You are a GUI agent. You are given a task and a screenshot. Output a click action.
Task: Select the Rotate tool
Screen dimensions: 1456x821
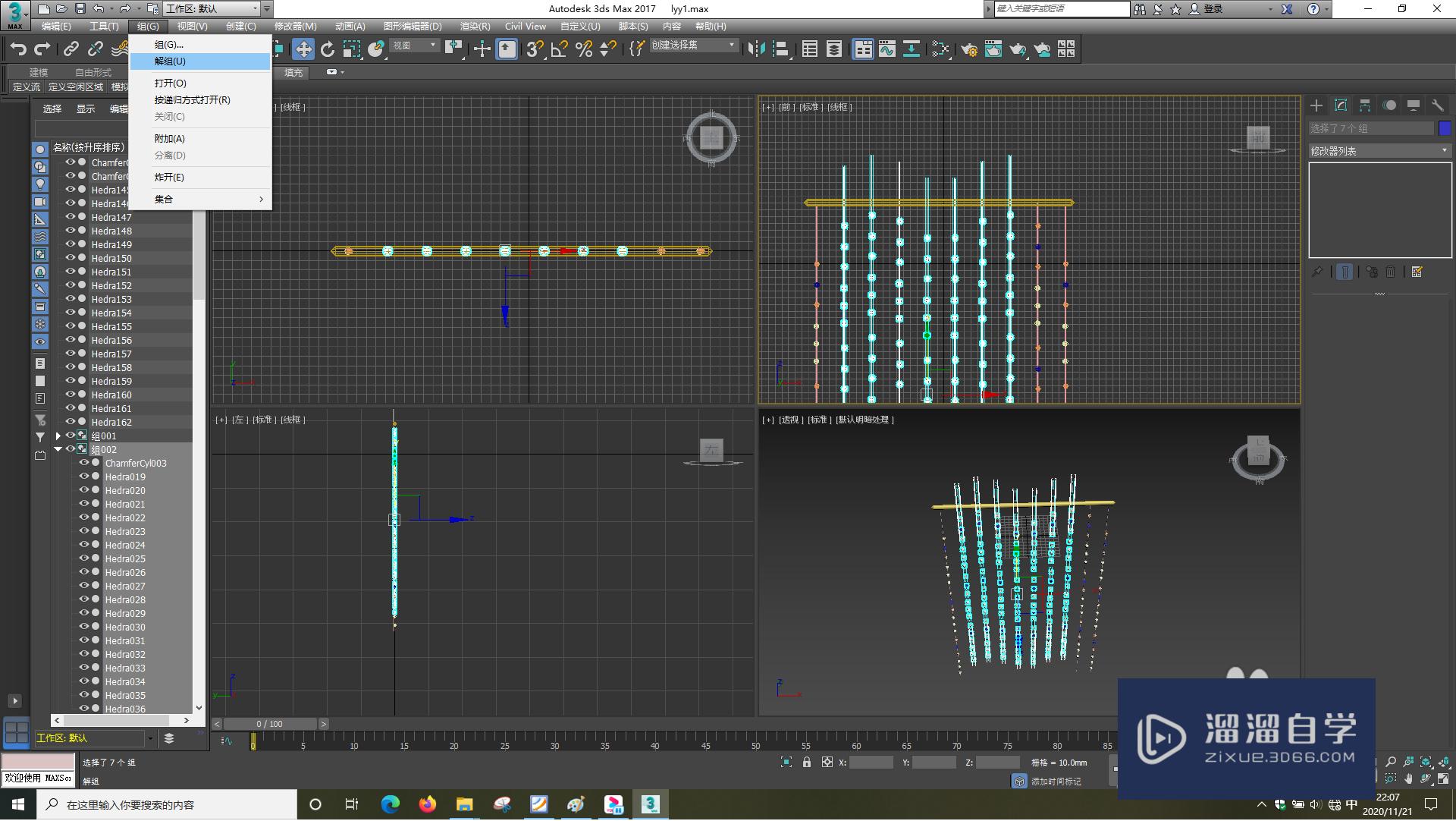tap(328, 49)
